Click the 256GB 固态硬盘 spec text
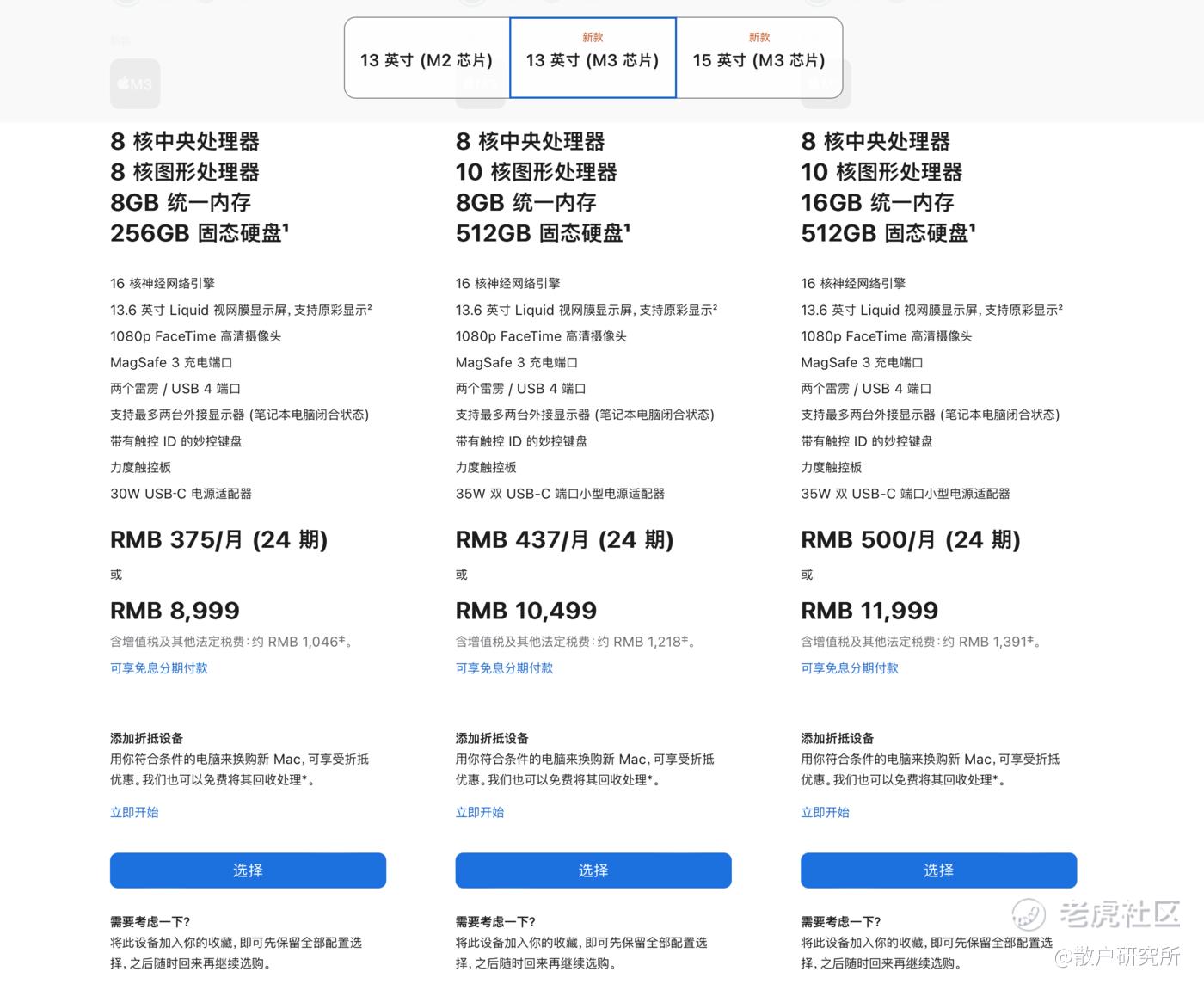This screenshot has height=984, width=1204. pyautogui.click(x=200, y=233)
